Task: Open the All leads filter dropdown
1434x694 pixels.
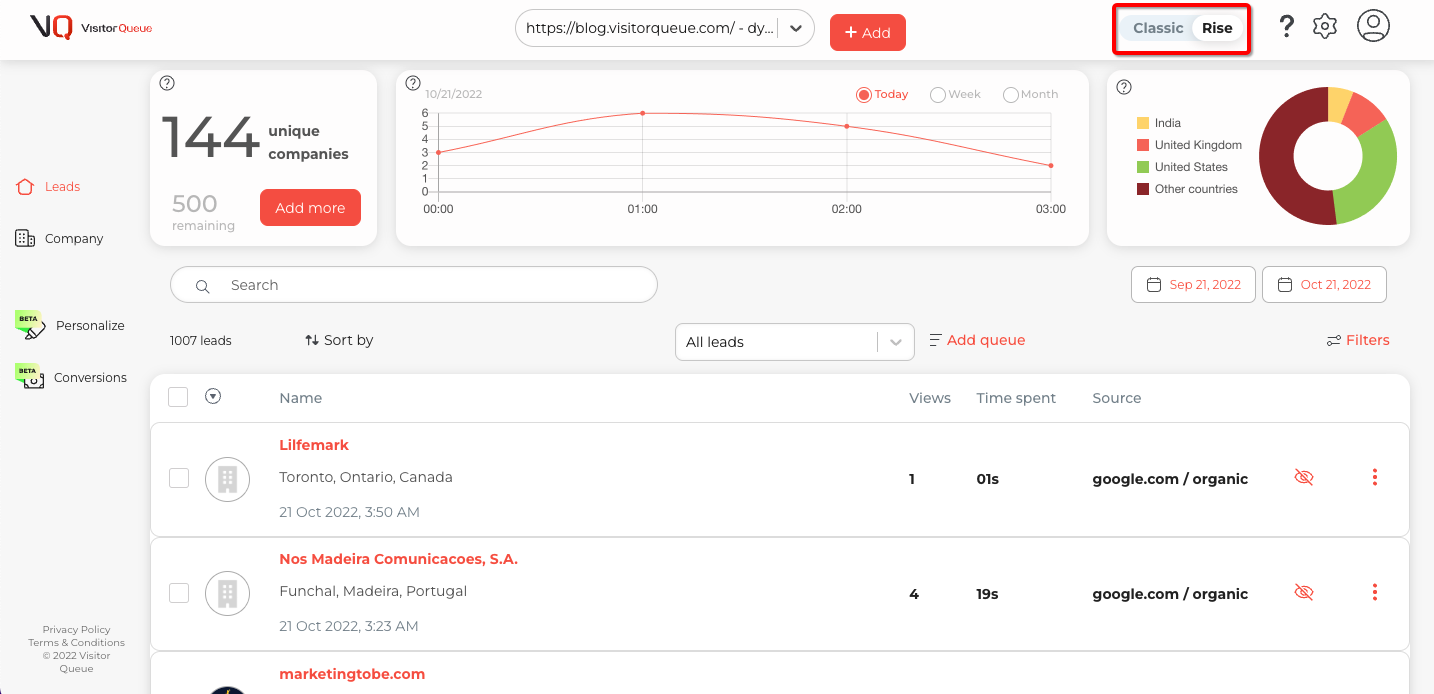Action: (794, 341)
